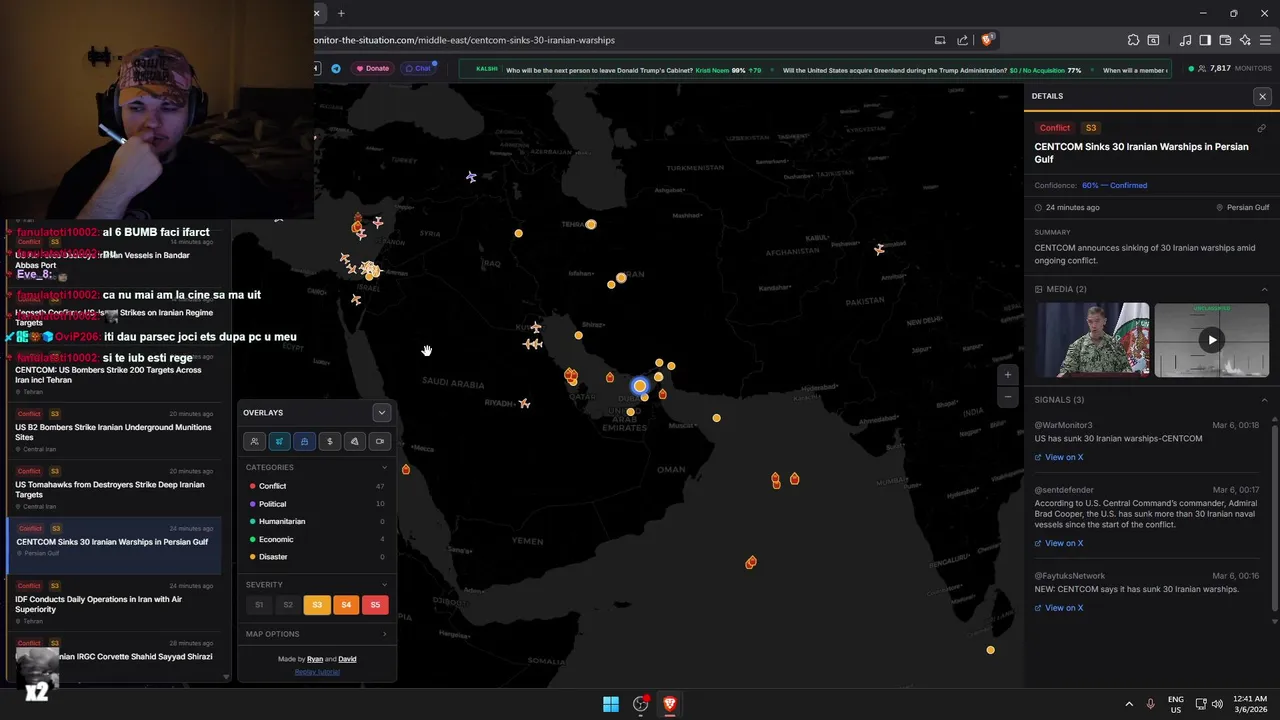1280x720 pixels.
Task: Click the purple aircraft marker near Caspian
Action: tap(471, 177)
